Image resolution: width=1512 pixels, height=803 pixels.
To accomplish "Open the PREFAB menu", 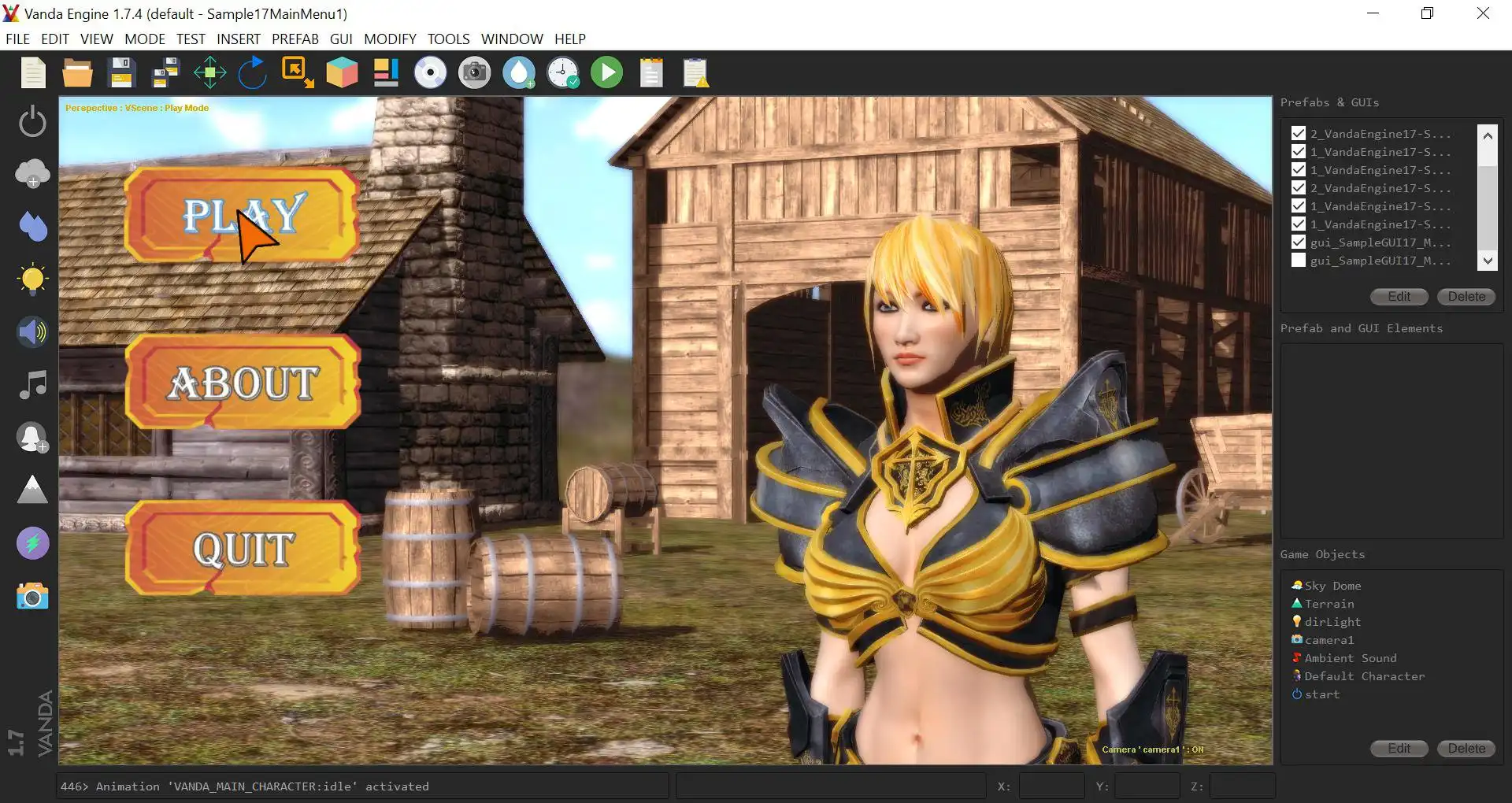I will 295,39.
